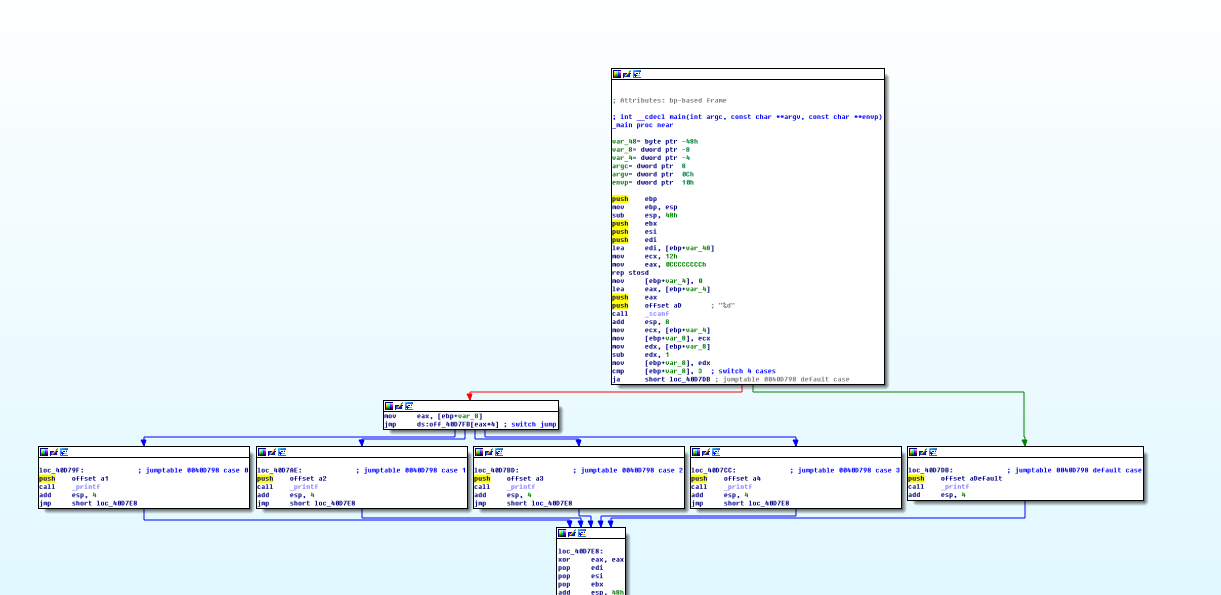Click the pencil icon on the case 1 node
Image resolution: width=1221 pixels, height=595 pixels.
coord(272,452)
